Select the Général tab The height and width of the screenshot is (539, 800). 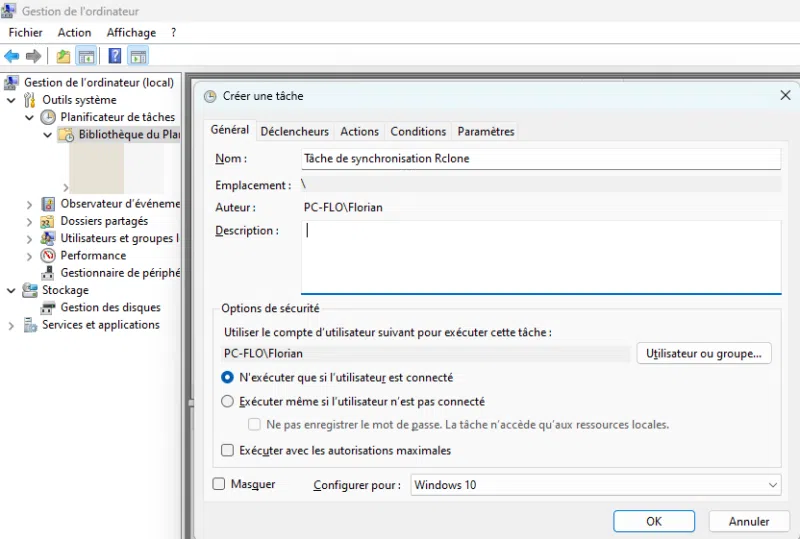tap(230, 130)
